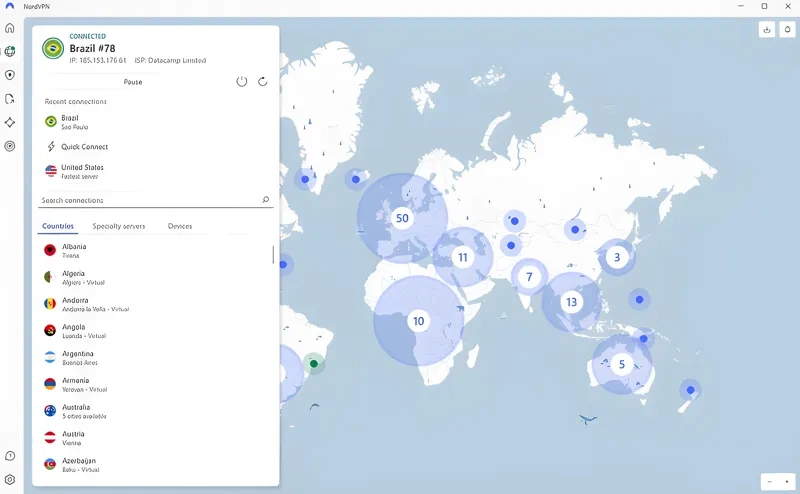
Task: Click the Australia cluster showing 5
Action: coord(622,364)
